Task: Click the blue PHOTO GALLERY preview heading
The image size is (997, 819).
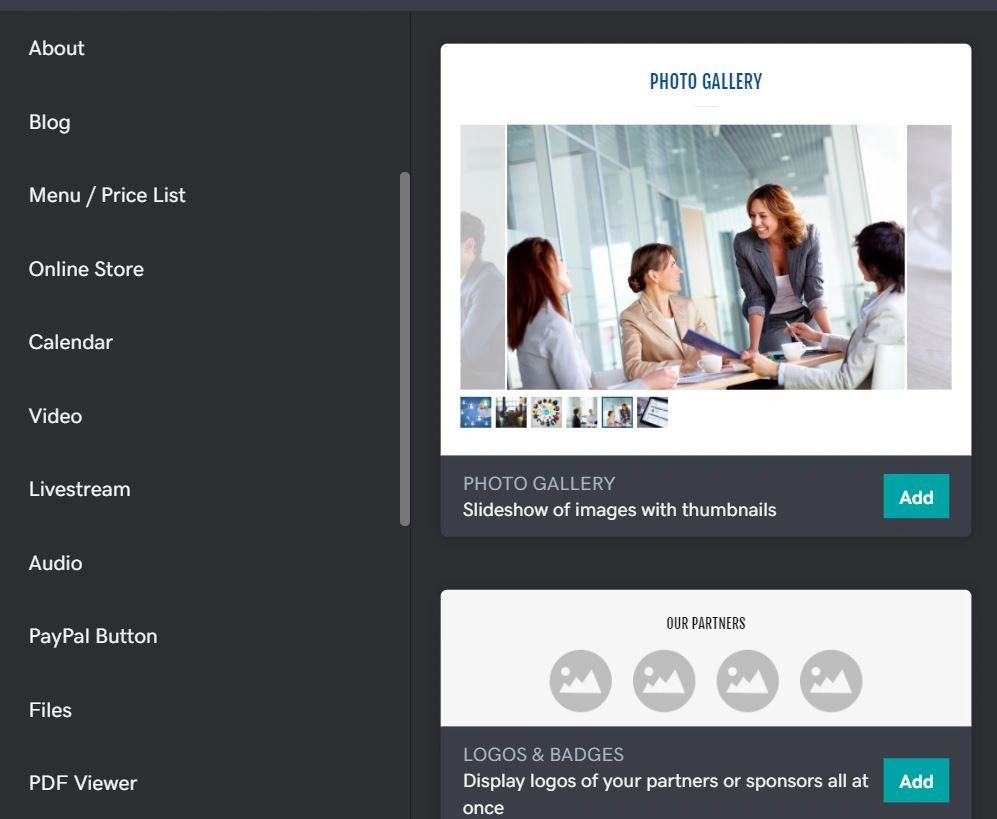Action: coord(706,81)
